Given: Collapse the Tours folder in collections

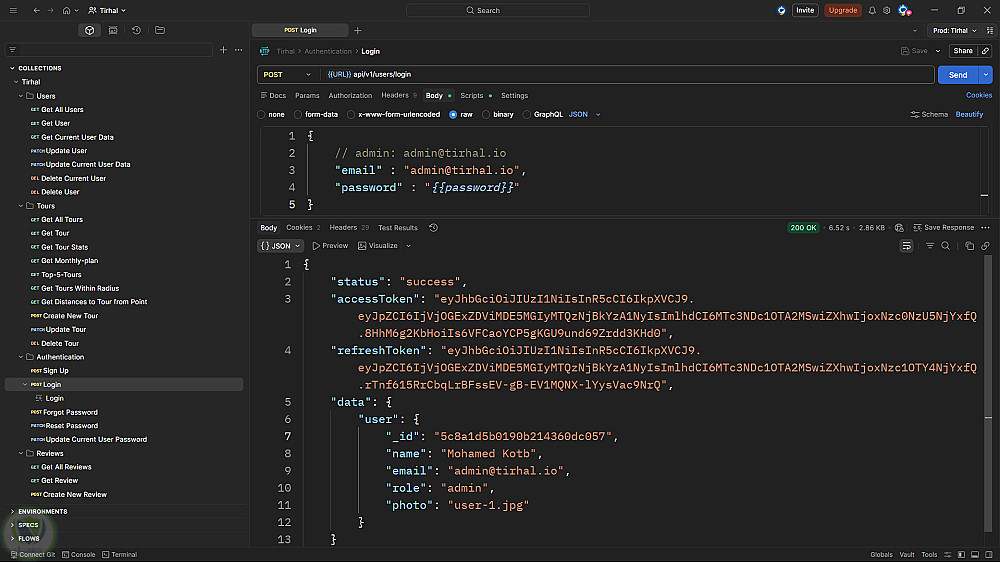Looking at the screenshot, I should [x=22, y=206].
